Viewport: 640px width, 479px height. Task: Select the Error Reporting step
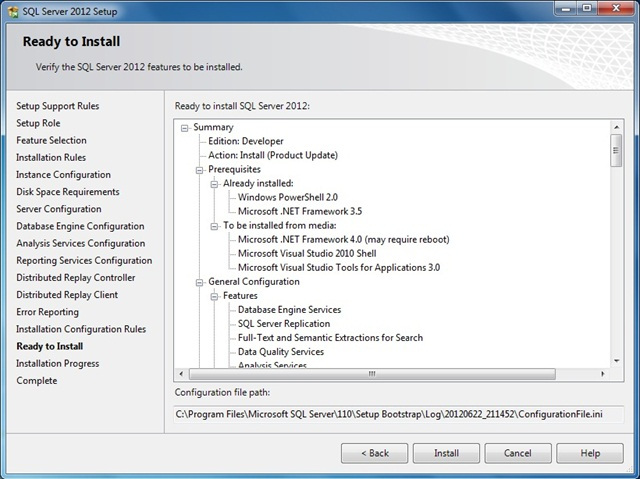(47, 312)
